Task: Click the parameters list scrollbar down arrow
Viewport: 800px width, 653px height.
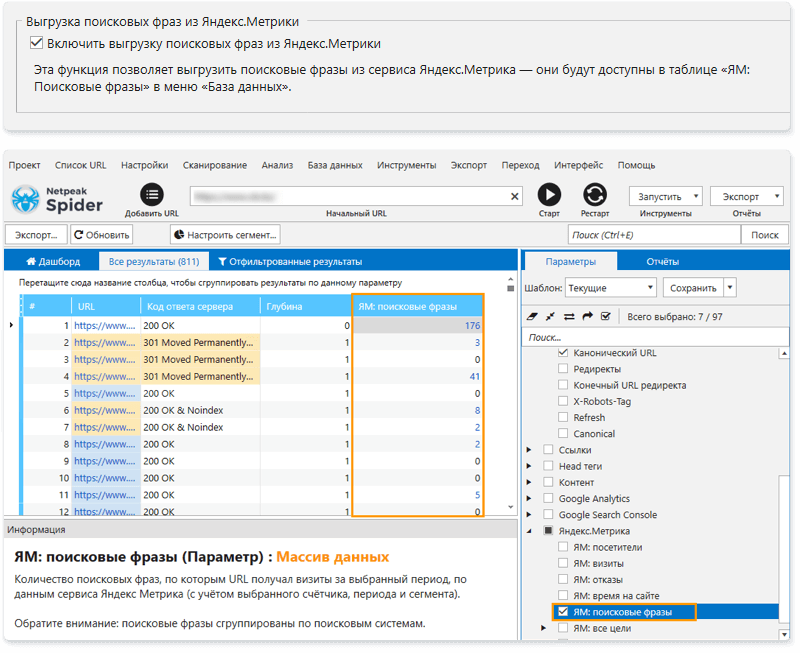Action: pos(784,634)
